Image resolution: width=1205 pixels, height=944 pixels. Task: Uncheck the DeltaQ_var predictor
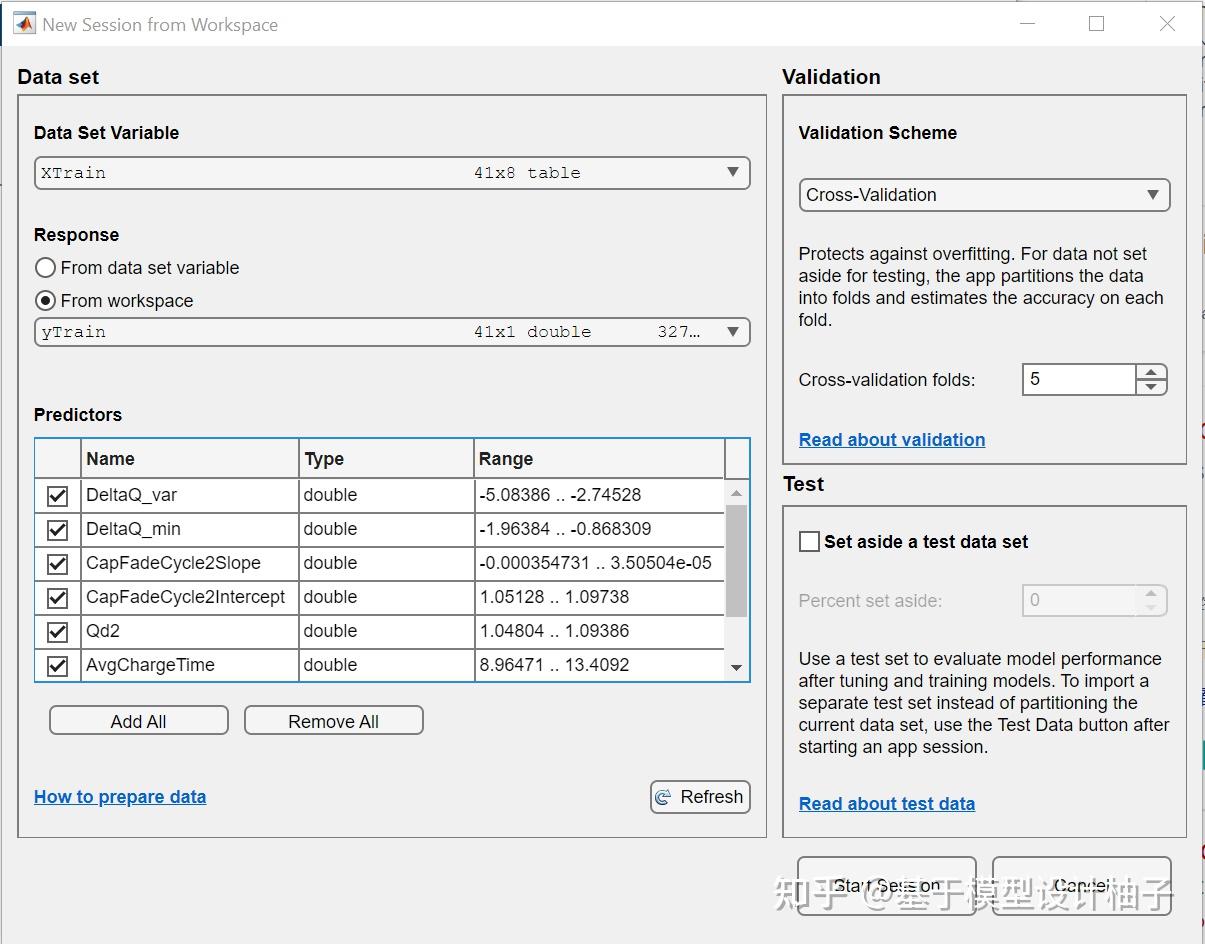(x=58, y=495)
